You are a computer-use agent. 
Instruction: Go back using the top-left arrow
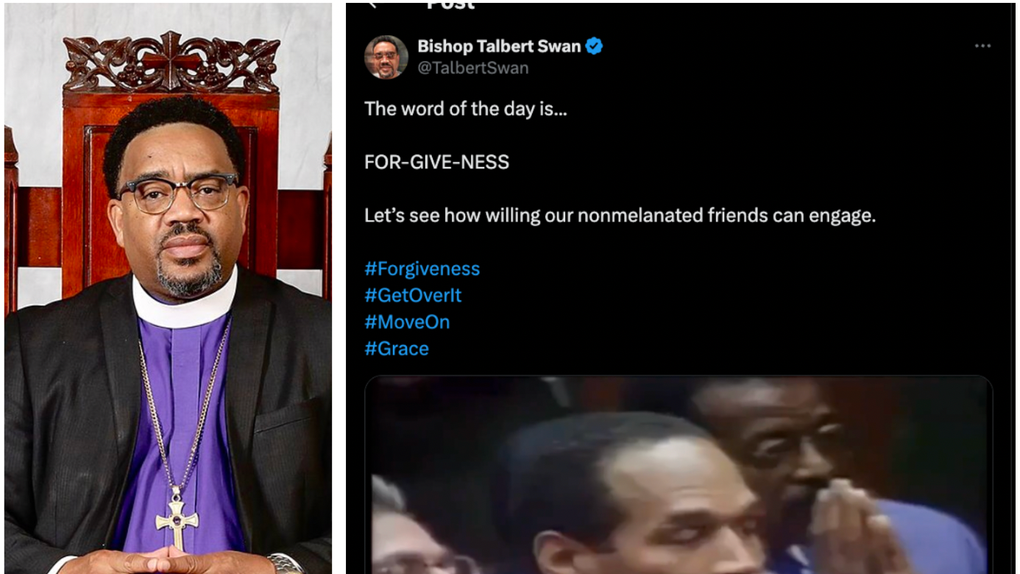[x=373, y=5]
